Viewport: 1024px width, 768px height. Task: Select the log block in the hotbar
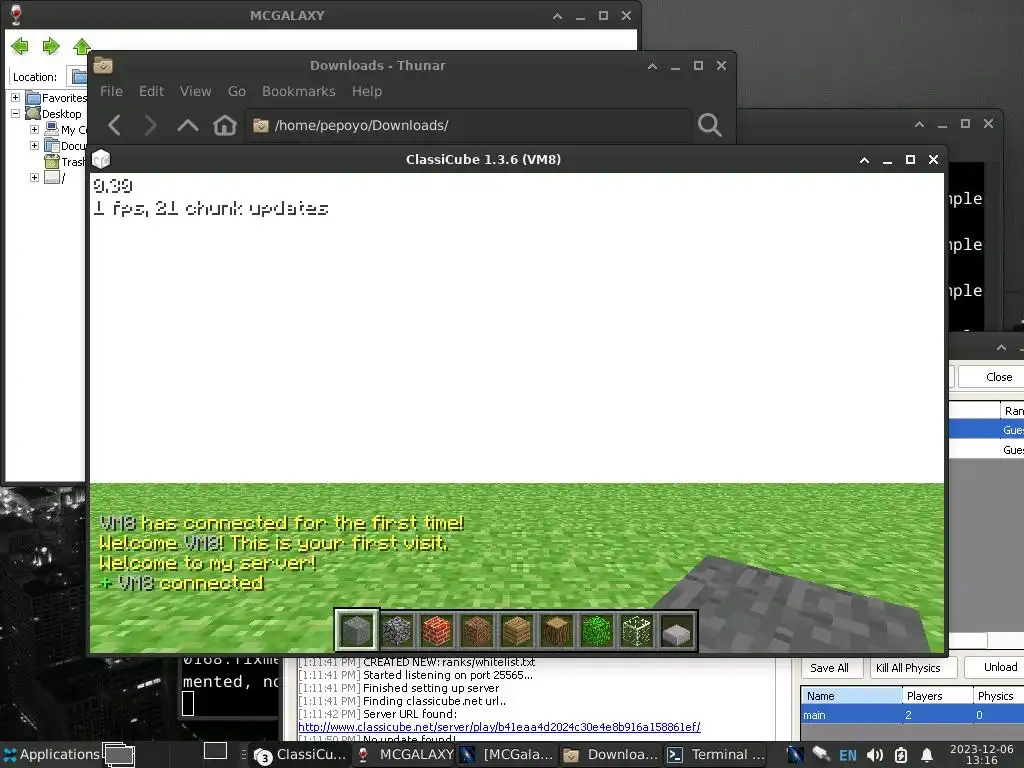click(556, 631)
